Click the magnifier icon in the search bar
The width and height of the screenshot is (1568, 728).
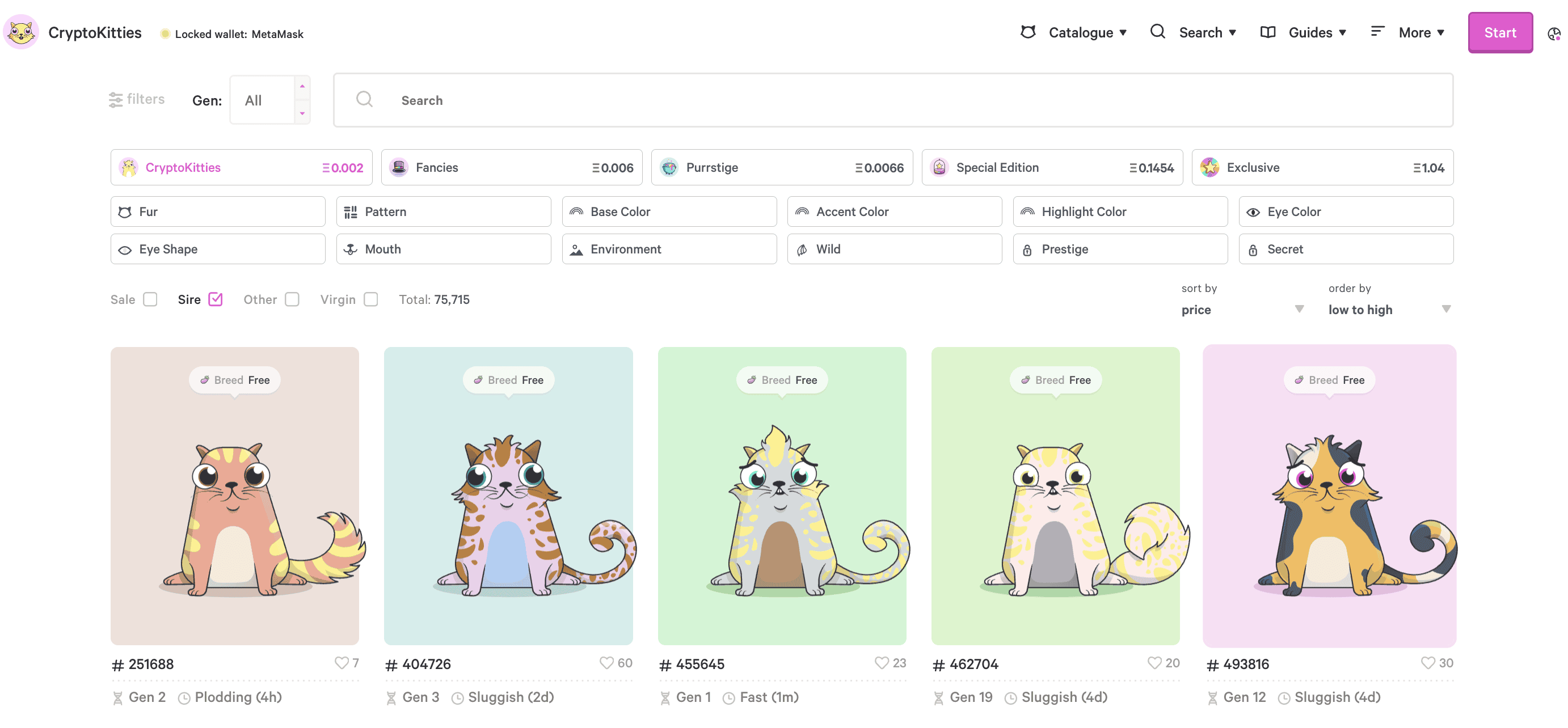[x=364, y=100]
